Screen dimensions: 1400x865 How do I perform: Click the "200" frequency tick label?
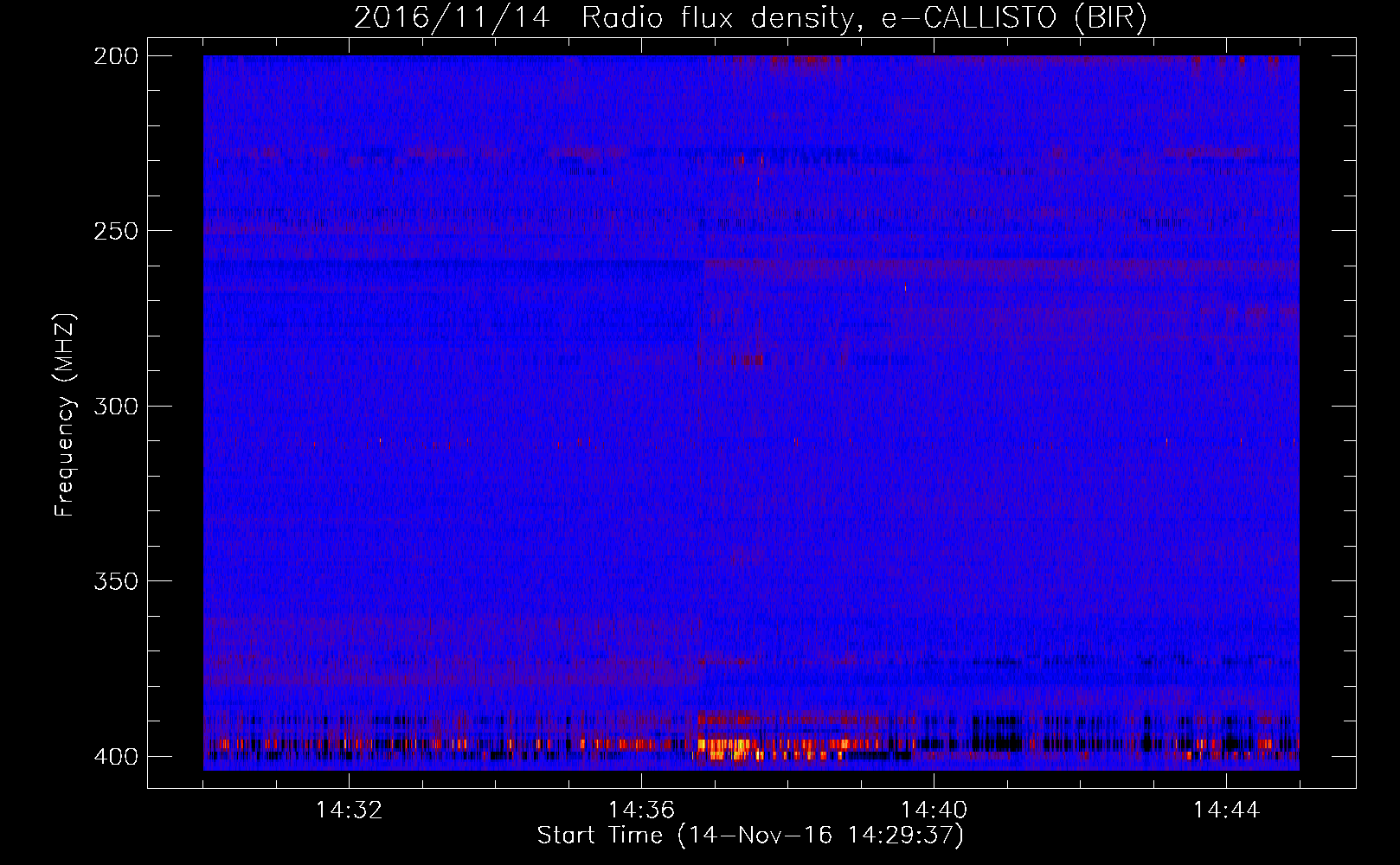click(115, 56)
